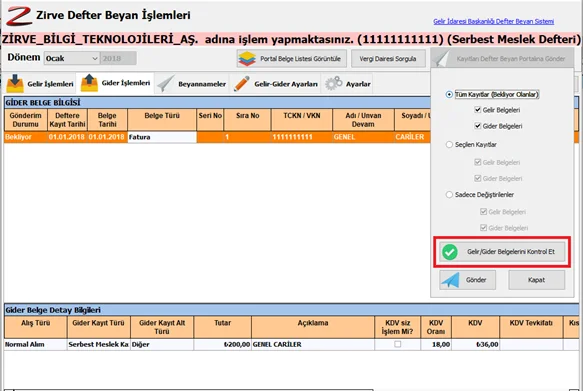Viewport: 583px width, 391px height.
Task: Toggle Gelir Belgeleri under Seçilen Kayıtlar
Action: click(478, 162)
